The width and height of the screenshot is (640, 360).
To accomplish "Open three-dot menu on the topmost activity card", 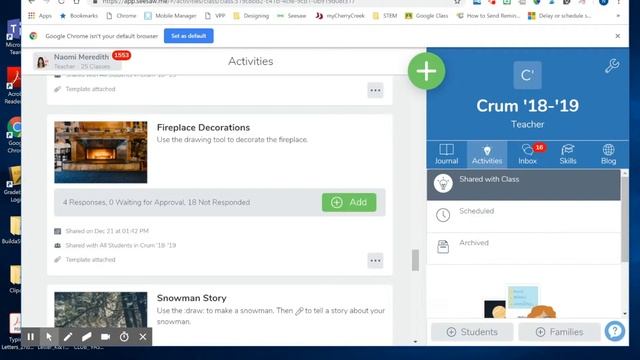I will coord(375,91).
